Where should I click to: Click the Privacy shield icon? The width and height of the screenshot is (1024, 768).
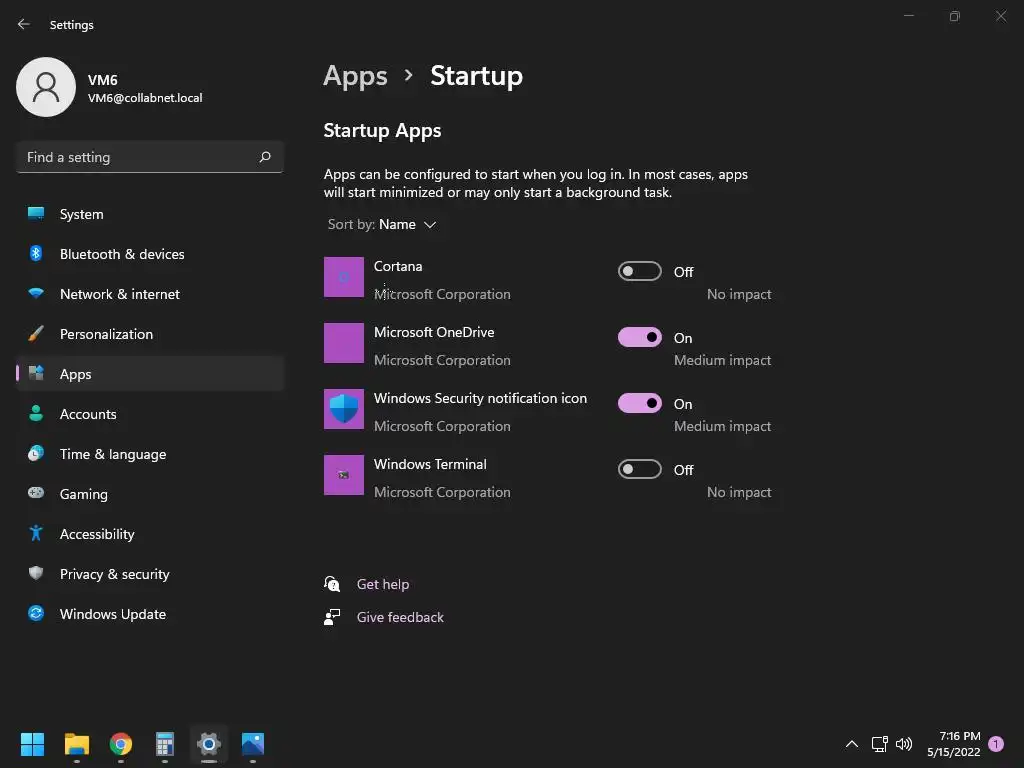36,573
